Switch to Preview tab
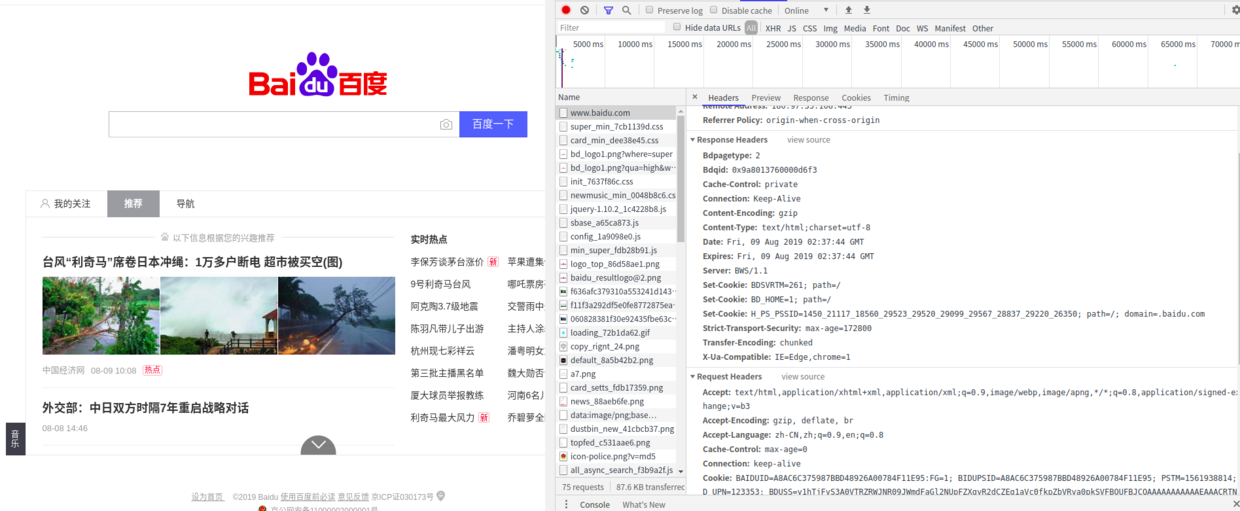Image resolution: width=1240 pixels, height=511 pixels. click(x=766, y=98)
